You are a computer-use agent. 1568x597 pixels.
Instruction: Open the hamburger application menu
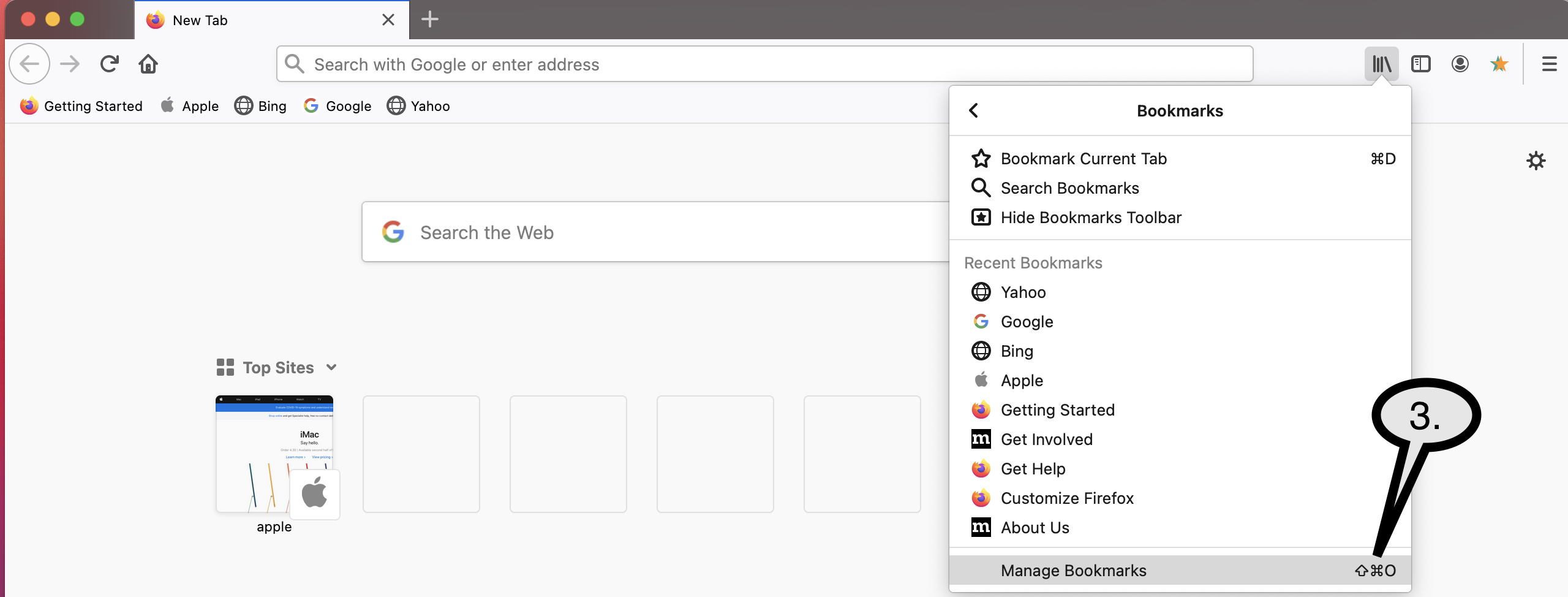click(x=1549, y=64)
